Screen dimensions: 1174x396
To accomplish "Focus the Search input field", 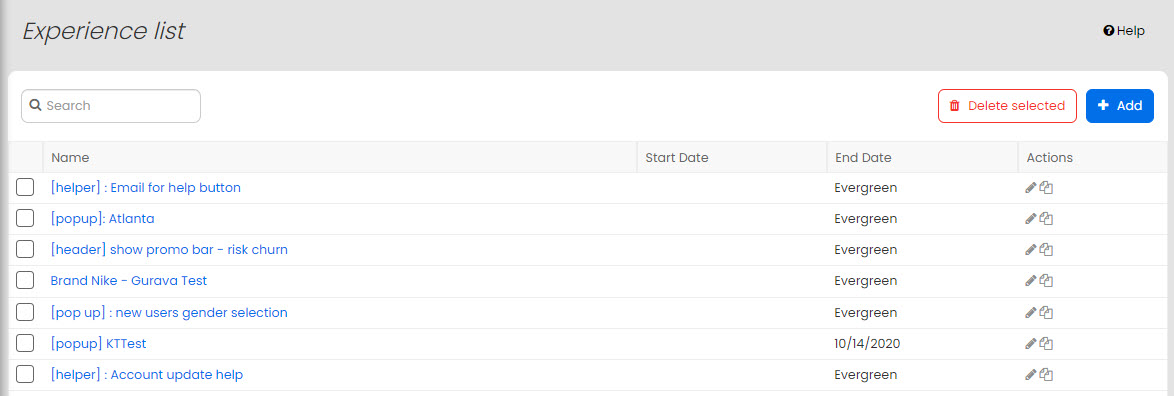I will pyautogui.click(x=111, y=106).
